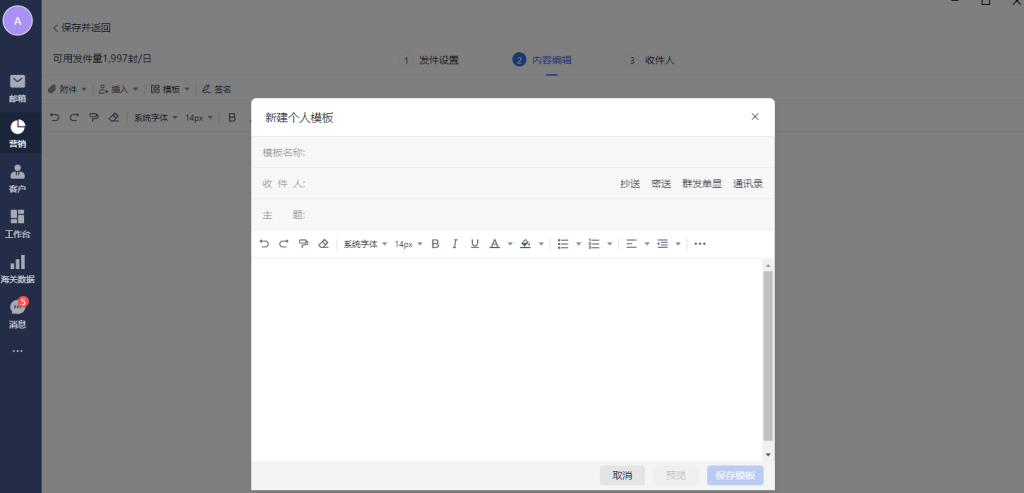Open the 系统字体 font dropdown in the dialog
The image size is (1024, 493).
pyautogui.click(x=365, y=244)
